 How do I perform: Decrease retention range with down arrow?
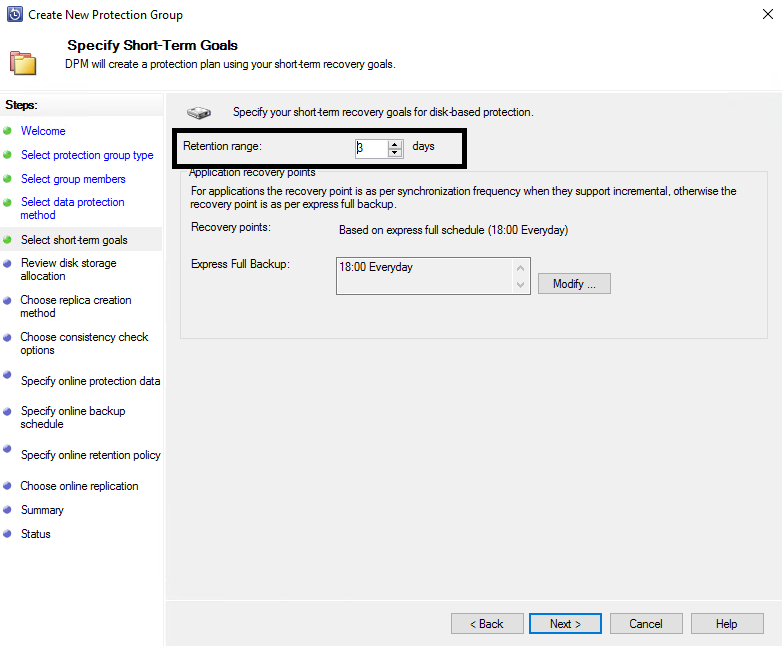click(395, 153)
